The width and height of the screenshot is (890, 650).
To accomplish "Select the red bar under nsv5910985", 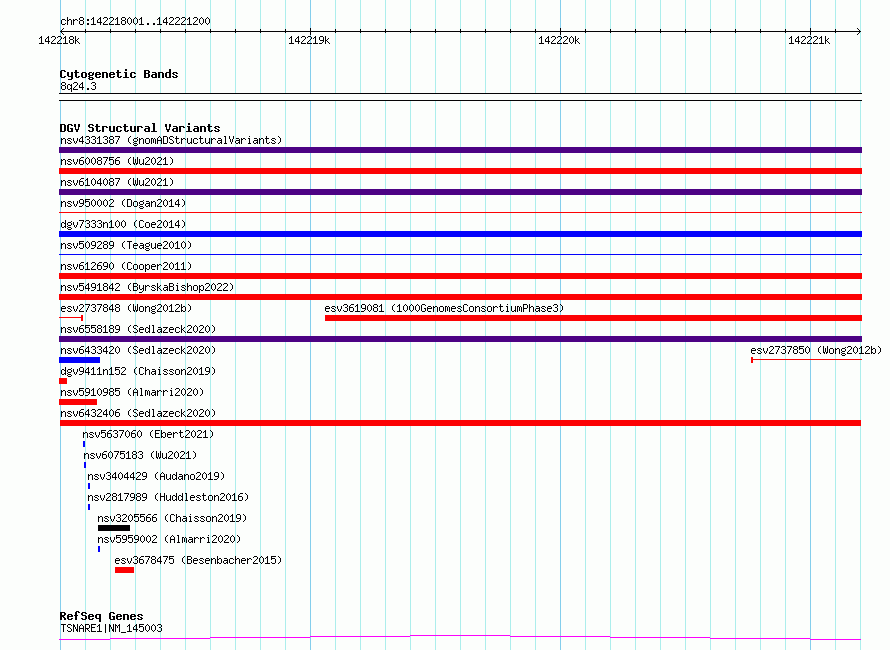I will [78, 402].
